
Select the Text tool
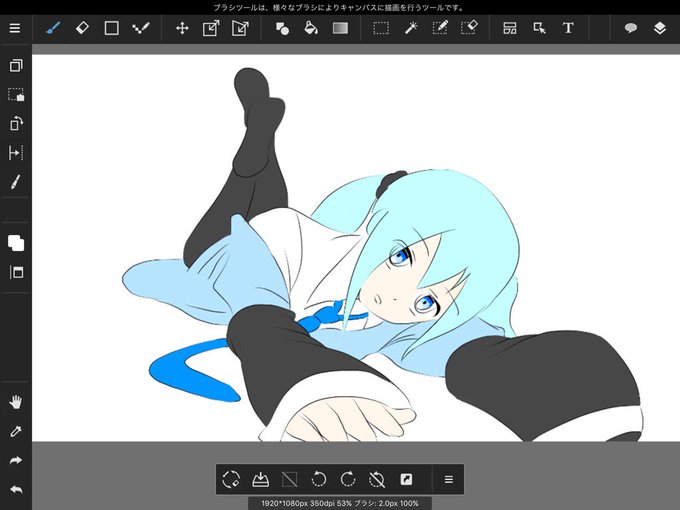click(568, 28)
